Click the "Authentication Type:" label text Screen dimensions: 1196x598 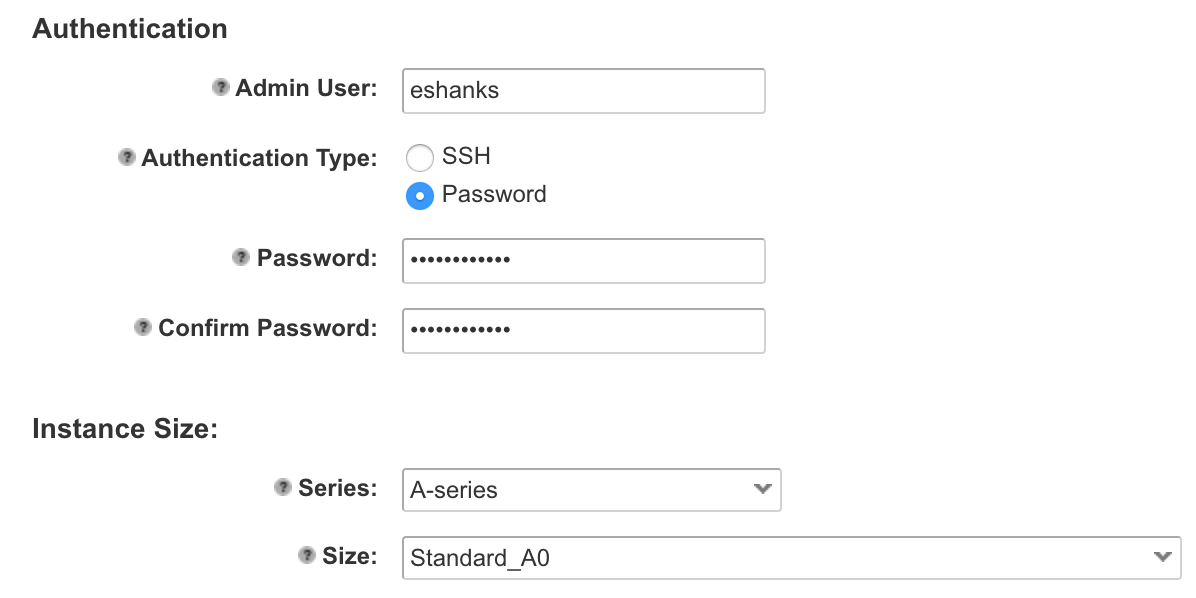pos(259,158)
